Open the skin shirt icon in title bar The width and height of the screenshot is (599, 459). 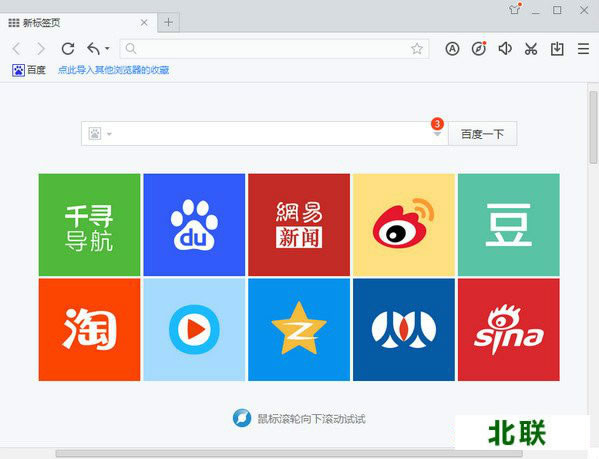pos(515,9)
